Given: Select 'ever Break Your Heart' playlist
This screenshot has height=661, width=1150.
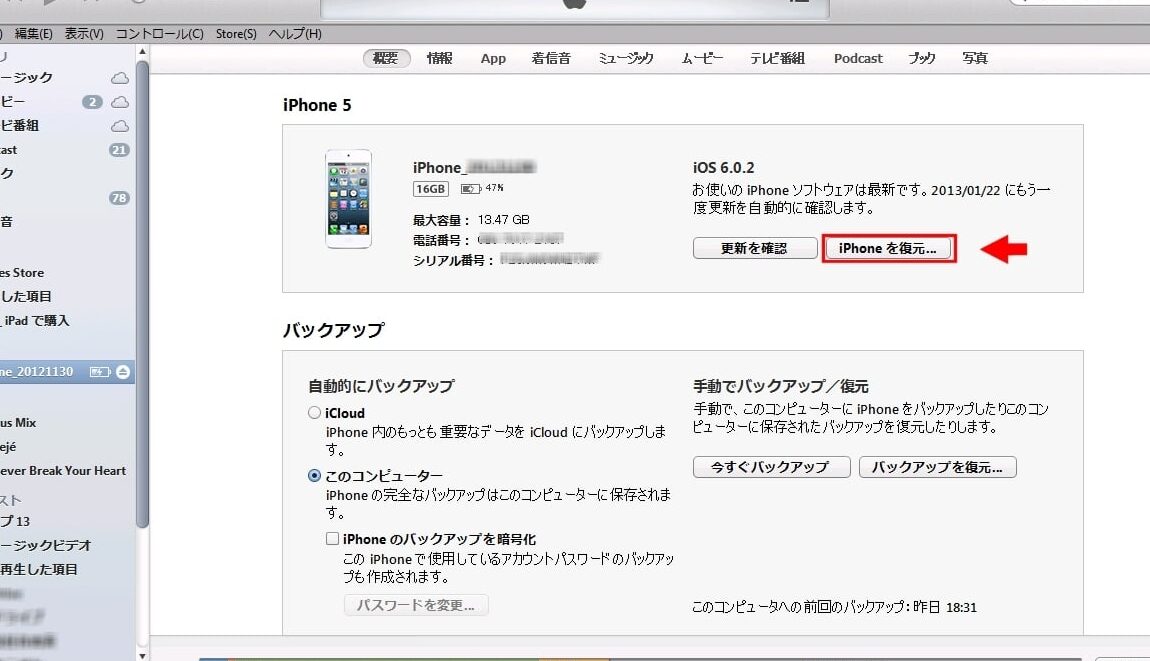Looking at the screenshot, I should coord(63,471).
